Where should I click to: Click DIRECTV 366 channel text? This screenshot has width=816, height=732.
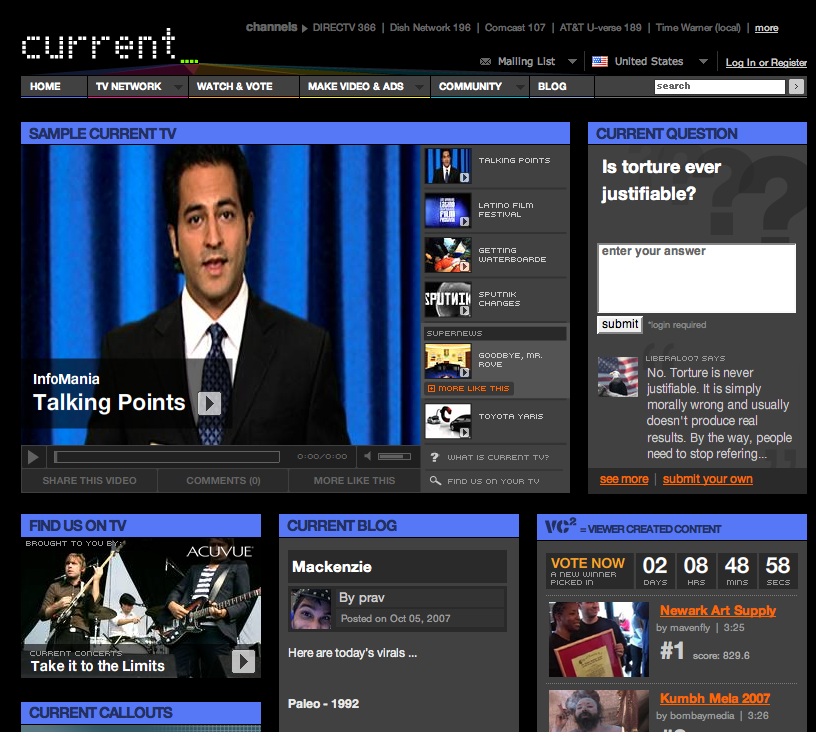click(344, 28)
